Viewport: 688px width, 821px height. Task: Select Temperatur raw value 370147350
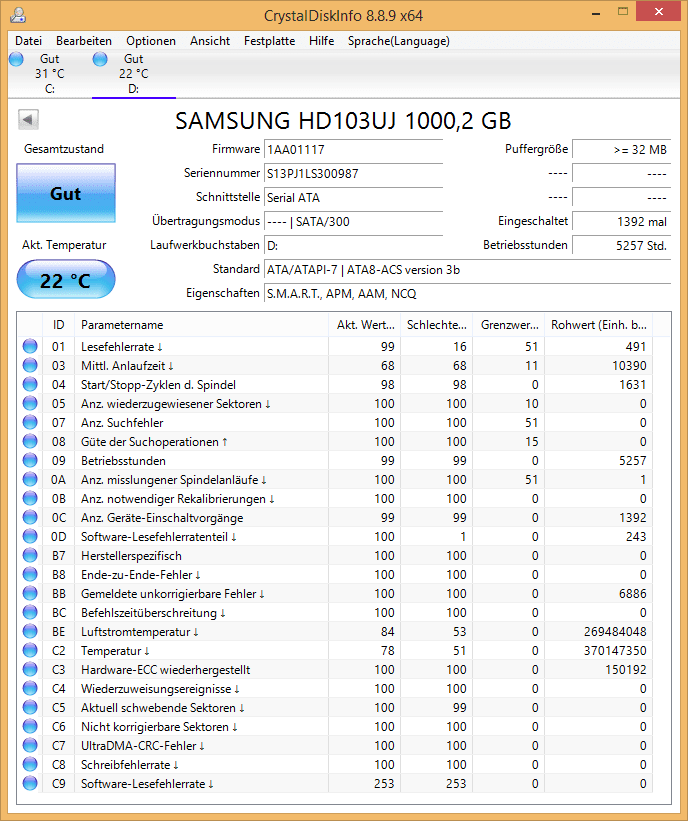tap(615, 651)
